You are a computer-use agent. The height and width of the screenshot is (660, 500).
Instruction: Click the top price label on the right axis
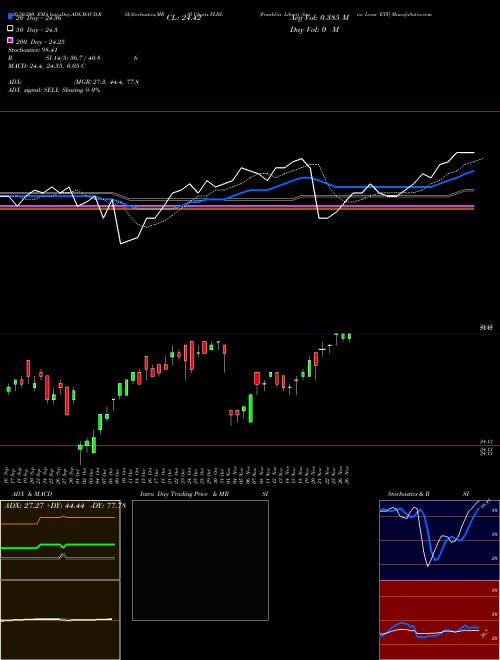[x=486, y=327]
